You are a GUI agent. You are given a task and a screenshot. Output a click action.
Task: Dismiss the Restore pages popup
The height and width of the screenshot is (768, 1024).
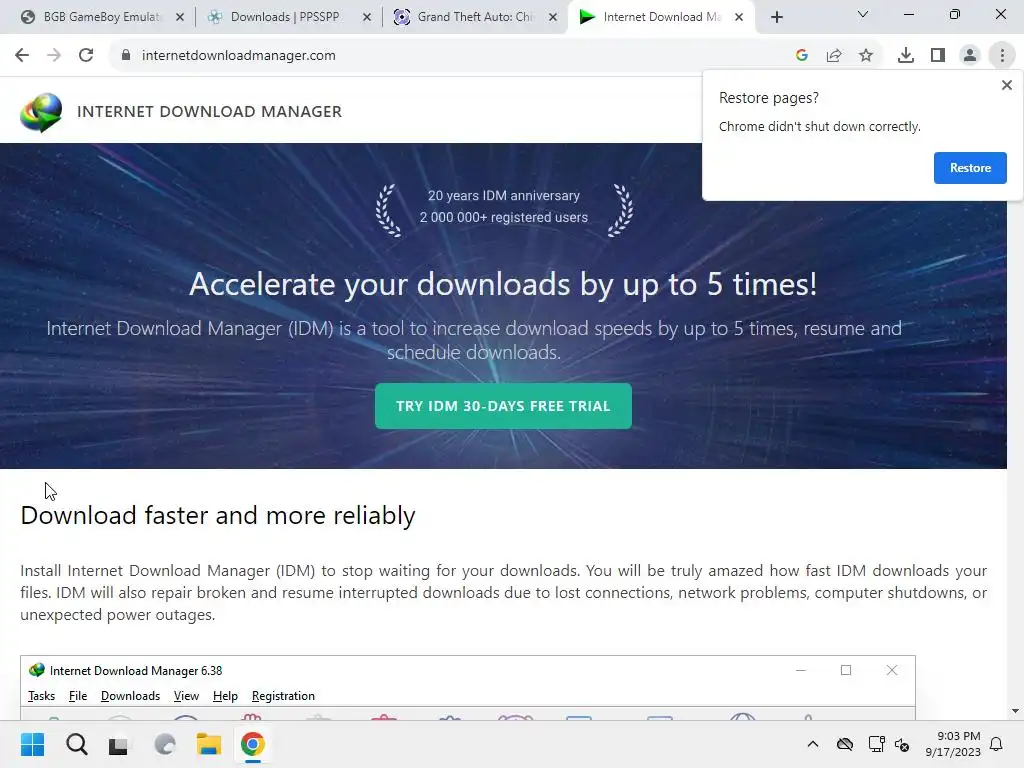click(x=1006, y=85)
